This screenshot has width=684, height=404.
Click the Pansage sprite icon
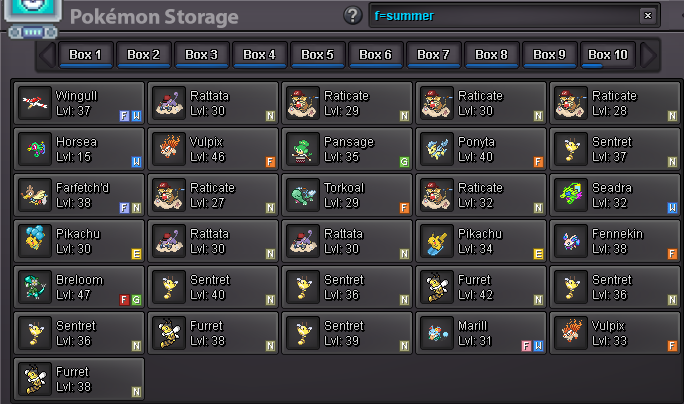click(x=303, y=149)
